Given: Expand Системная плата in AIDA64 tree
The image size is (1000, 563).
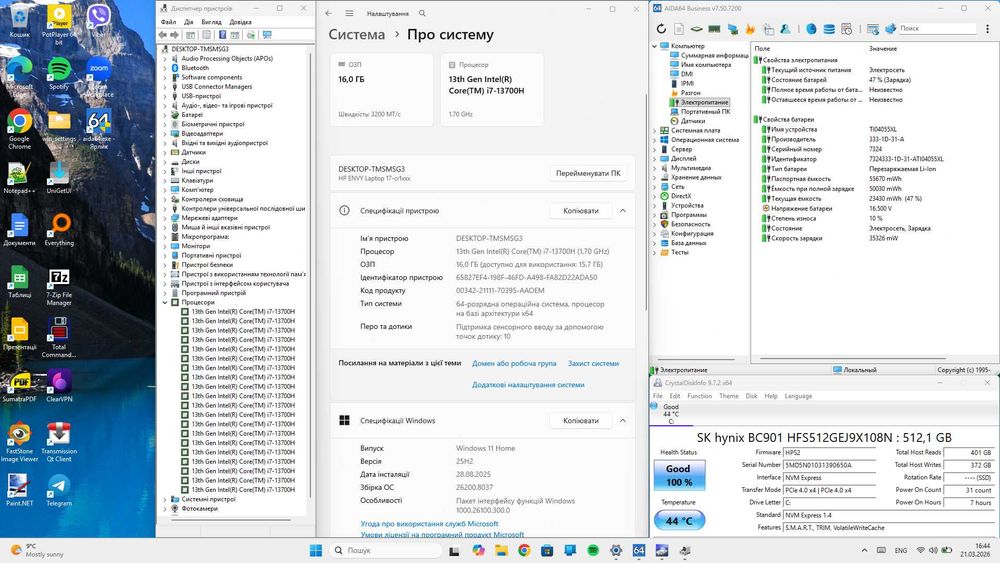Looking at the screenshot, I should [x=654, y=130].
